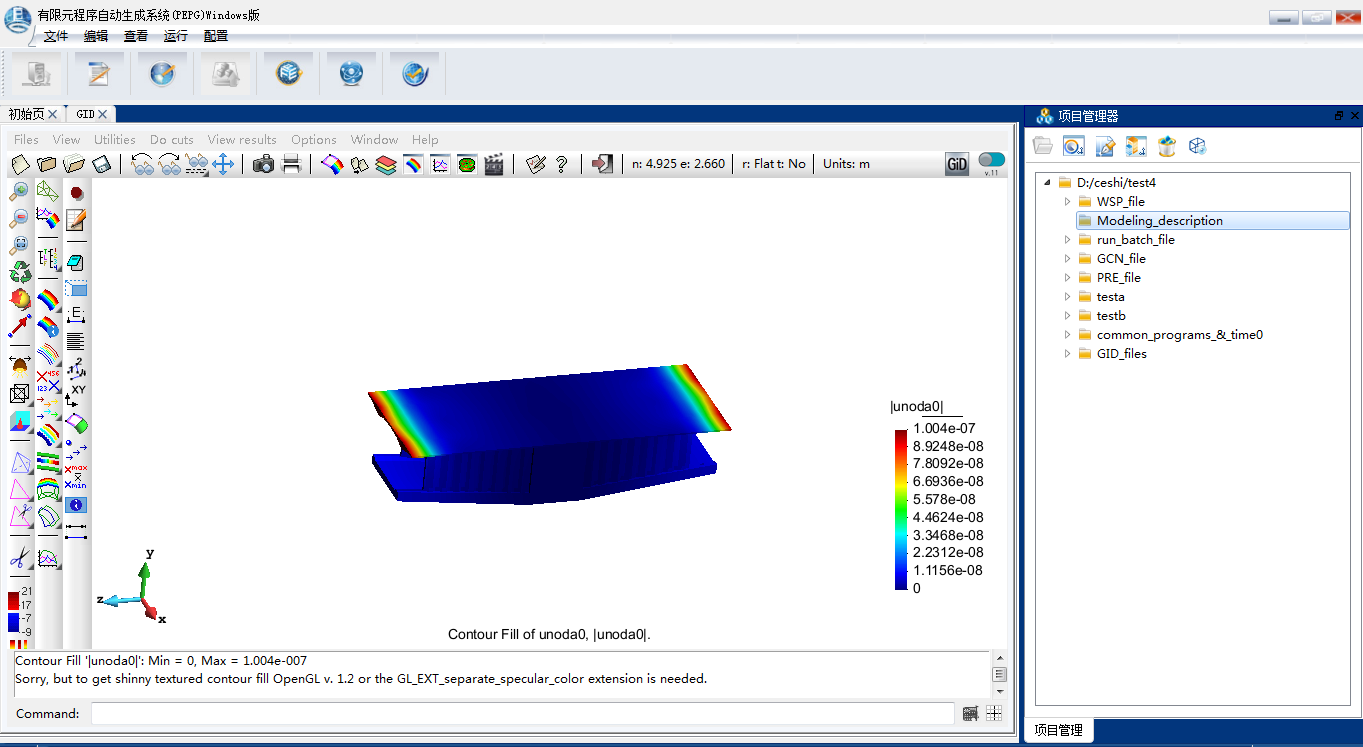Click the blue checkmark icon in PEPG toolbar
Screen dimensions: 1363x747
pyautogui.click(x=415, y=74)
